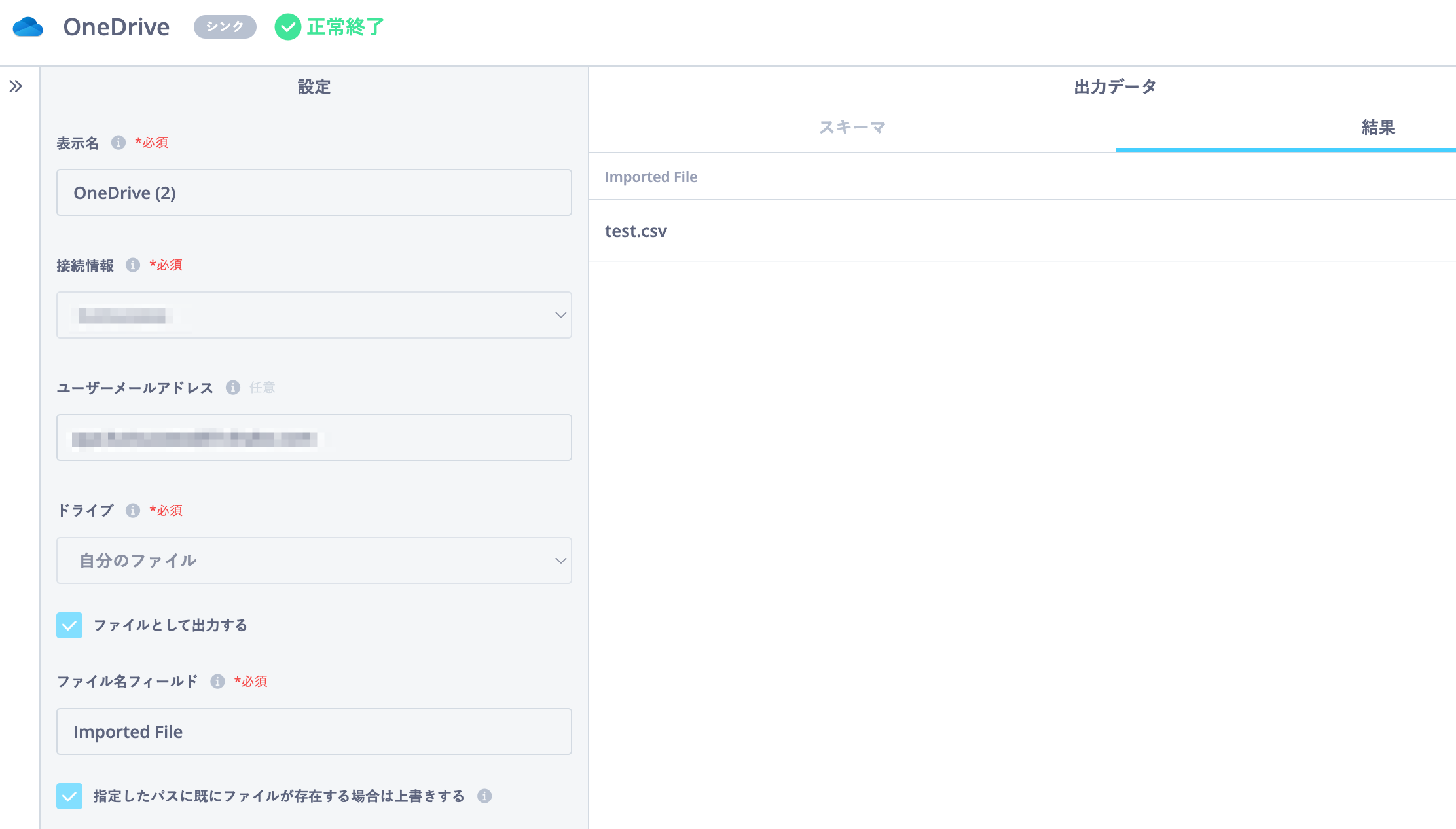
Task: Click the 表示名 field label
Action: click(x=78, y=143)
